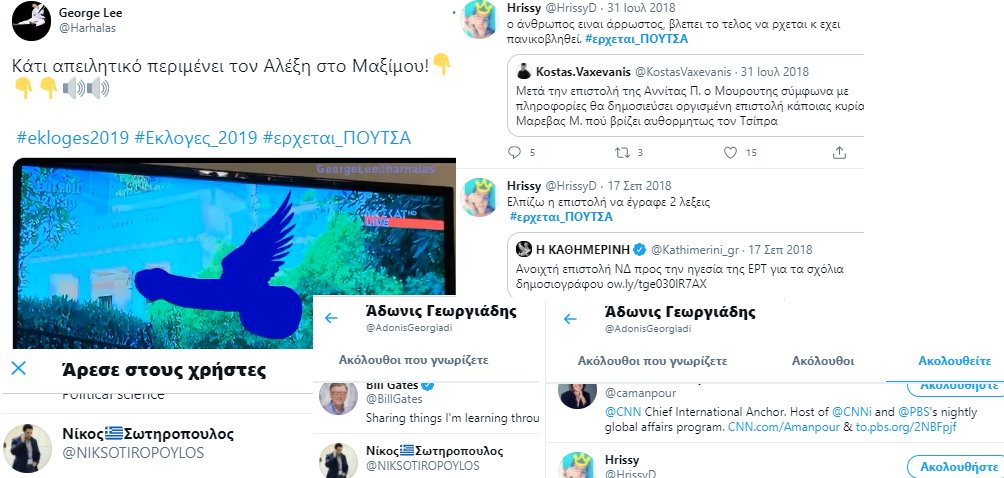Open the quoted Η ΚΑΘΗΜΕΡΙΝΗ tweet
Image resolution: width=1004 pixels, height=478 pixels.
(685, 266)
